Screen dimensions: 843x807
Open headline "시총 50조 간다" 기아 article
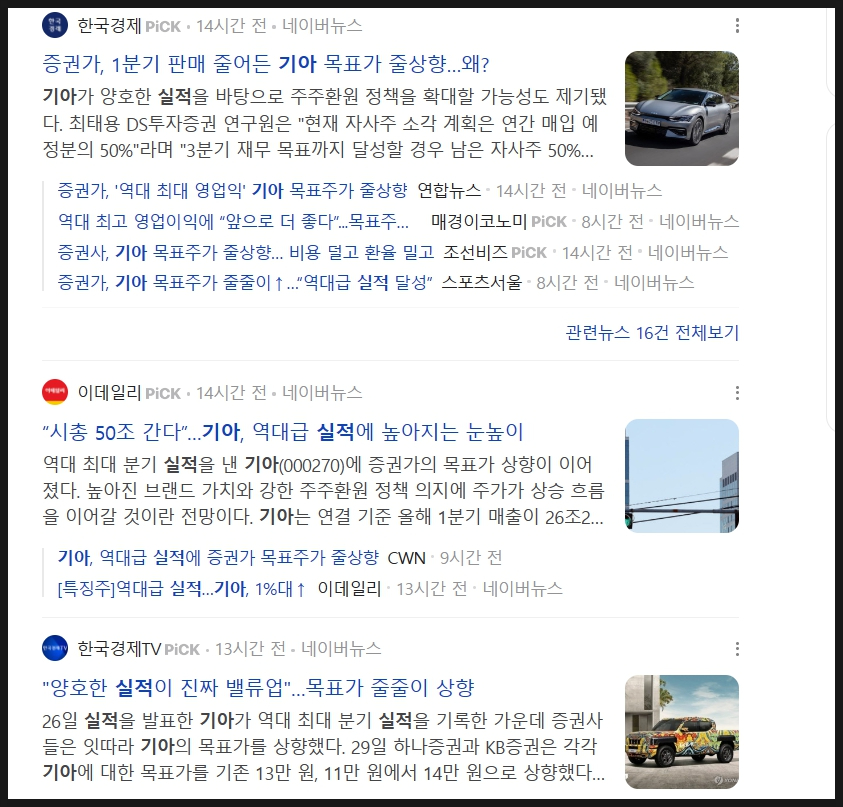click(283, 432)
